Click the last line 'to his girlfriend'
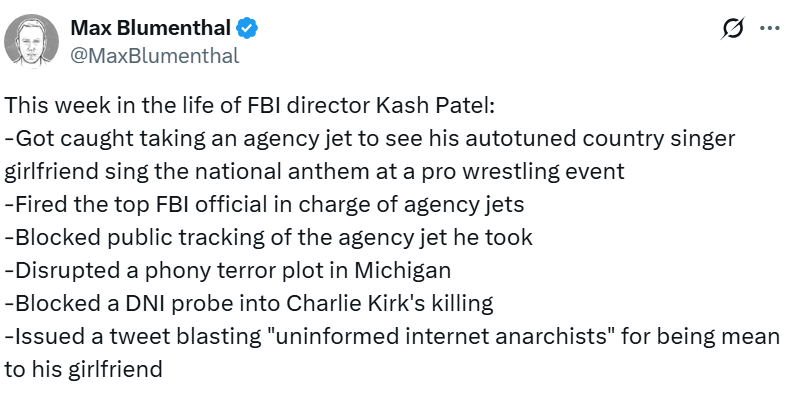788x404 pixels. pyautogui.click(x=84, y=369)
